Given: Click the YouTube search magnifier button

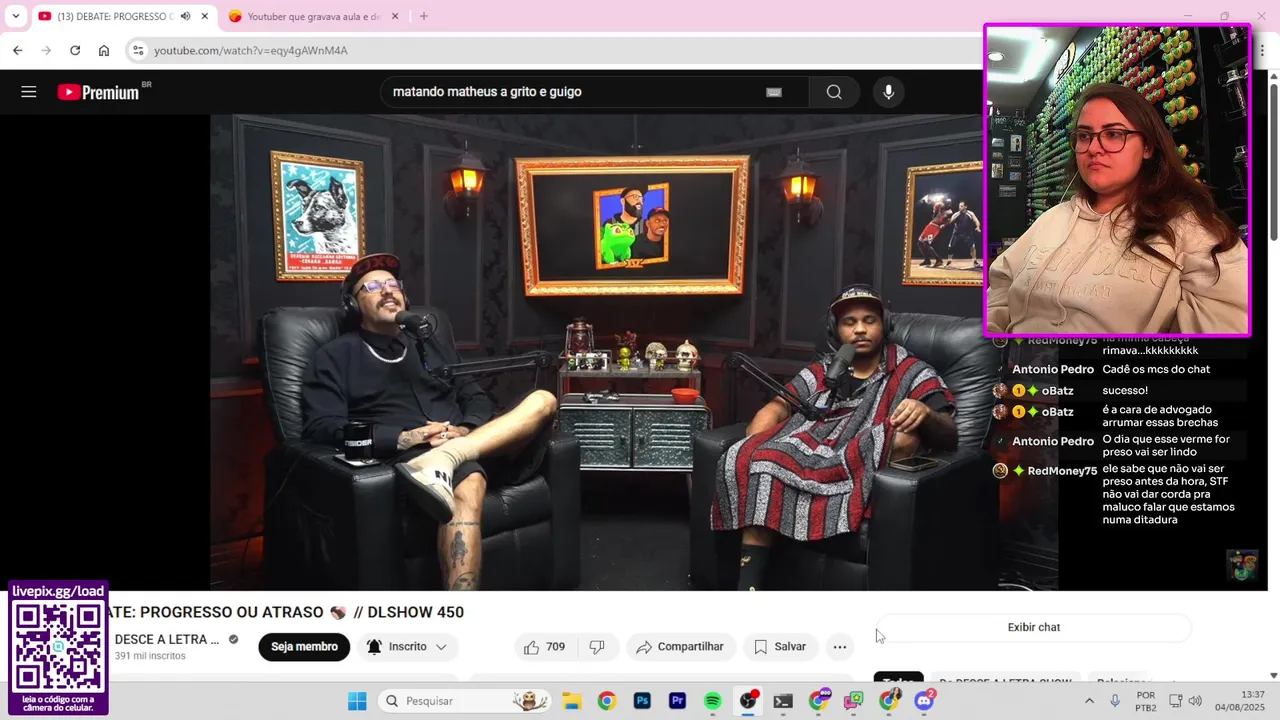Looking at the screenshot, I should [834, 92].
